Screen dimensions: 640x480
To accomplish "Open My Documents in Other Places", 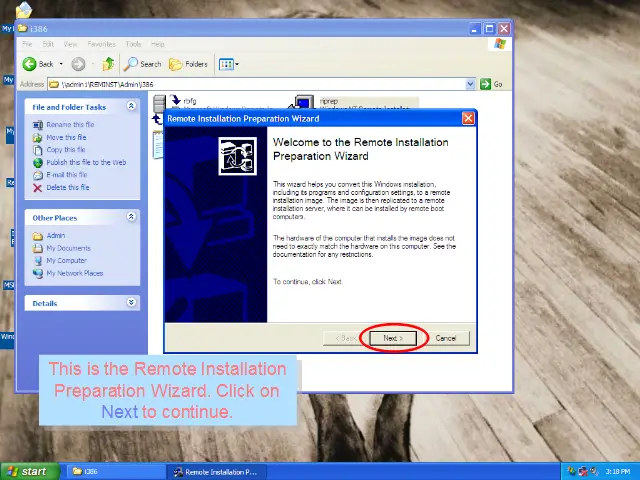I will (x=68, y=248).
